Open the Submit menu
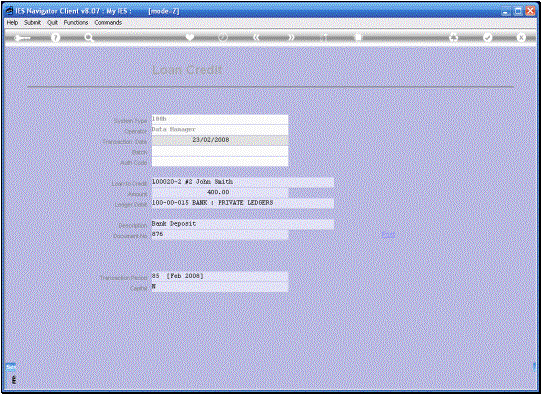The width and height of the screenshot is (541, 394). [x=32, y=22]
